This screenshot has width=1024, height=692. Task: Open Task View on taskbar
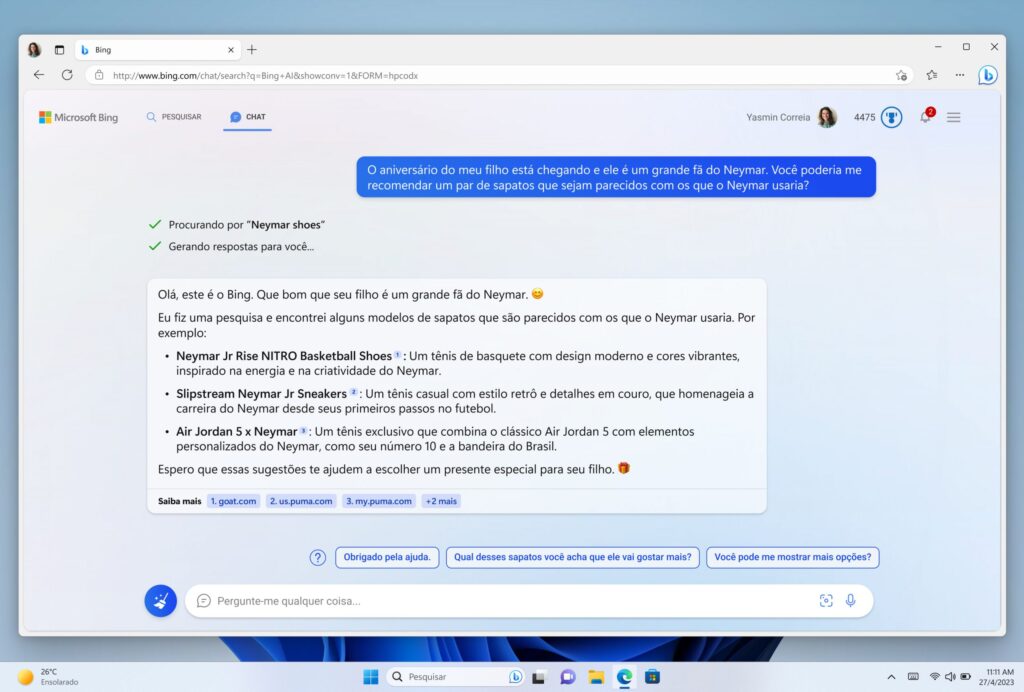[539, 677]
